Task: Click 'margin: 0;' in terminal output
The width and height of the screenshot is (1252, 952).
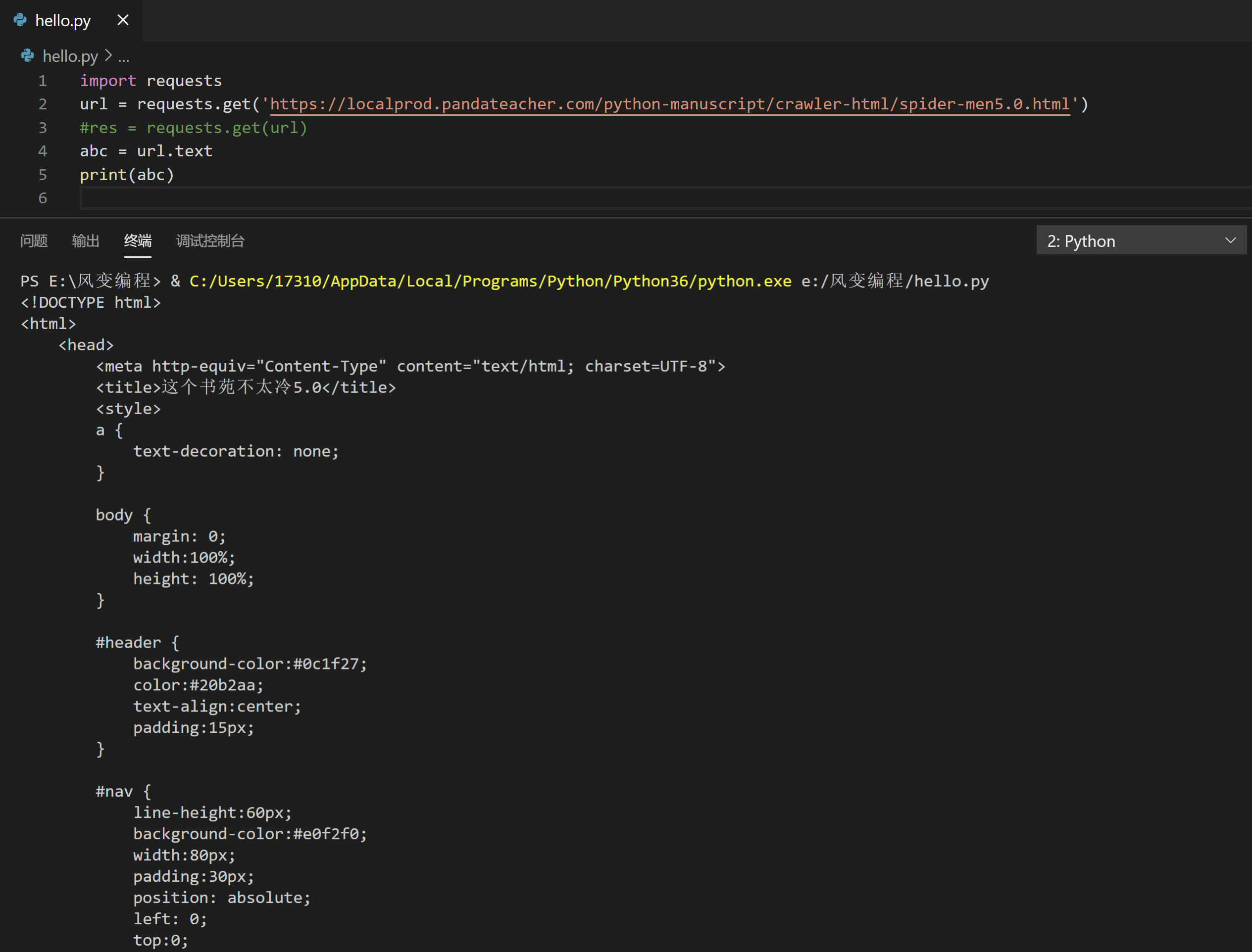Action: (180, 537)
